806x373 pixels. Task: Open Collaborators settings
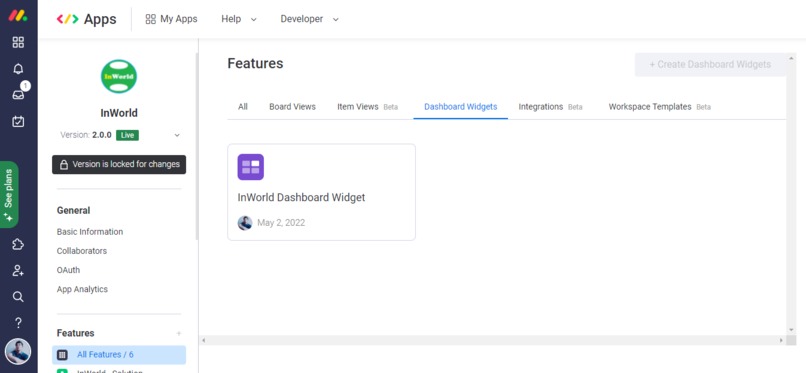coord(82,251)
